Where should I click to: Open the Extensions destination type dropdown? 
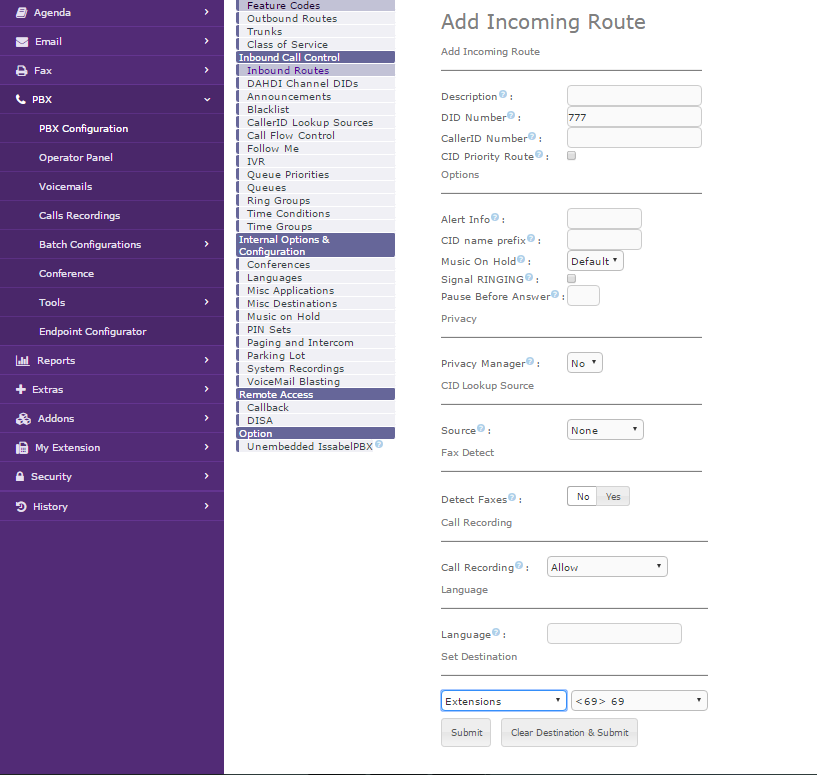504,701
